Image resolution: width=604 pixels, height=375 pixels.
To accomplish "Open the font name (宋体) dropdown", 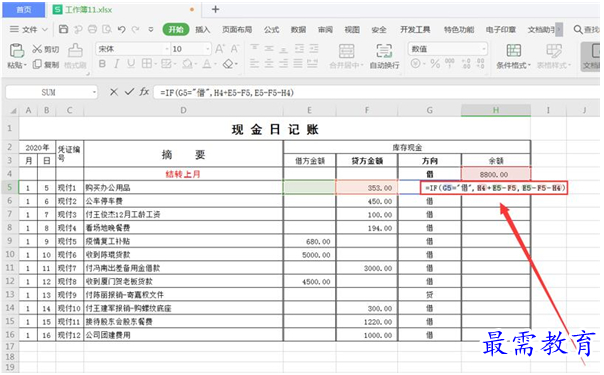I will (167, 49).
